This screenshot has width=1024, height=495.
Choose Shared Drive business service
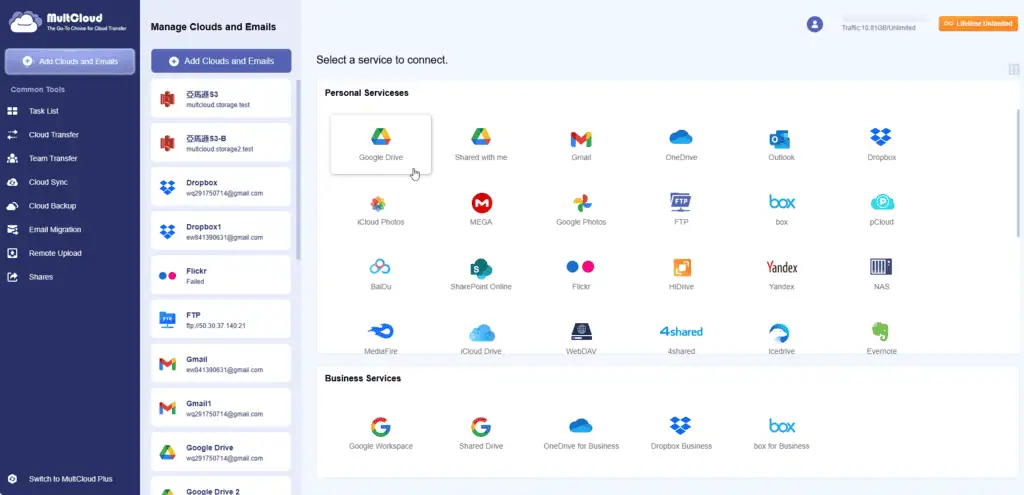(x=481, y=427)
